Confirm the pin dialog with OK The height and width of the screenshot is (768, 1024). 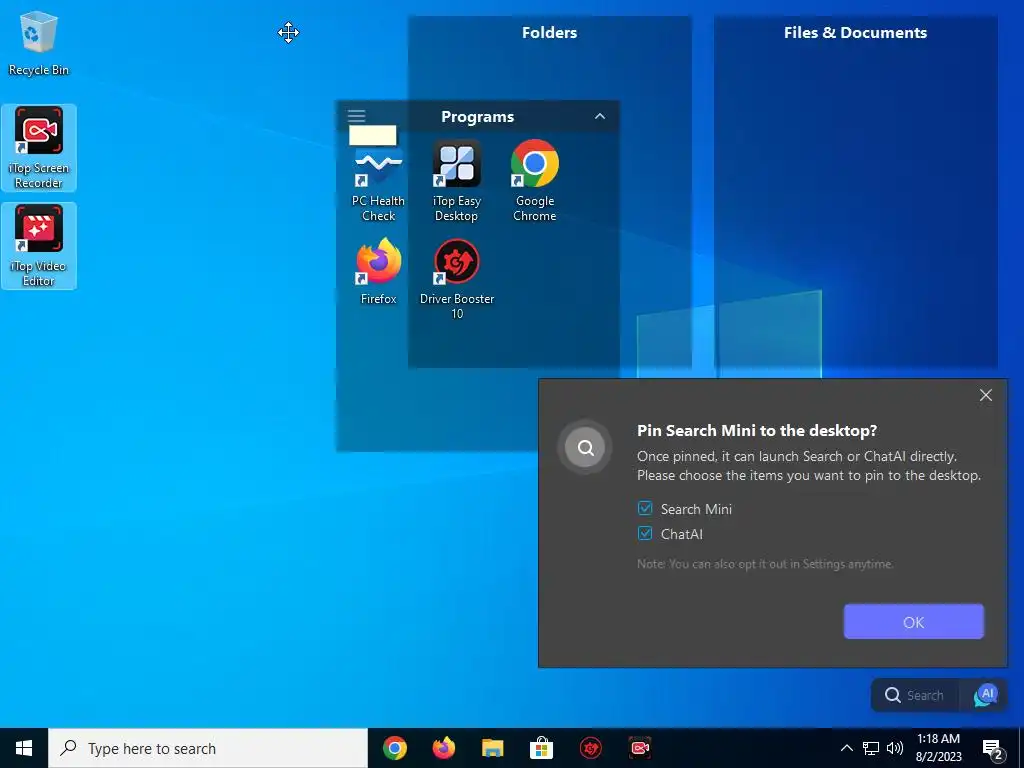(913, 622)
